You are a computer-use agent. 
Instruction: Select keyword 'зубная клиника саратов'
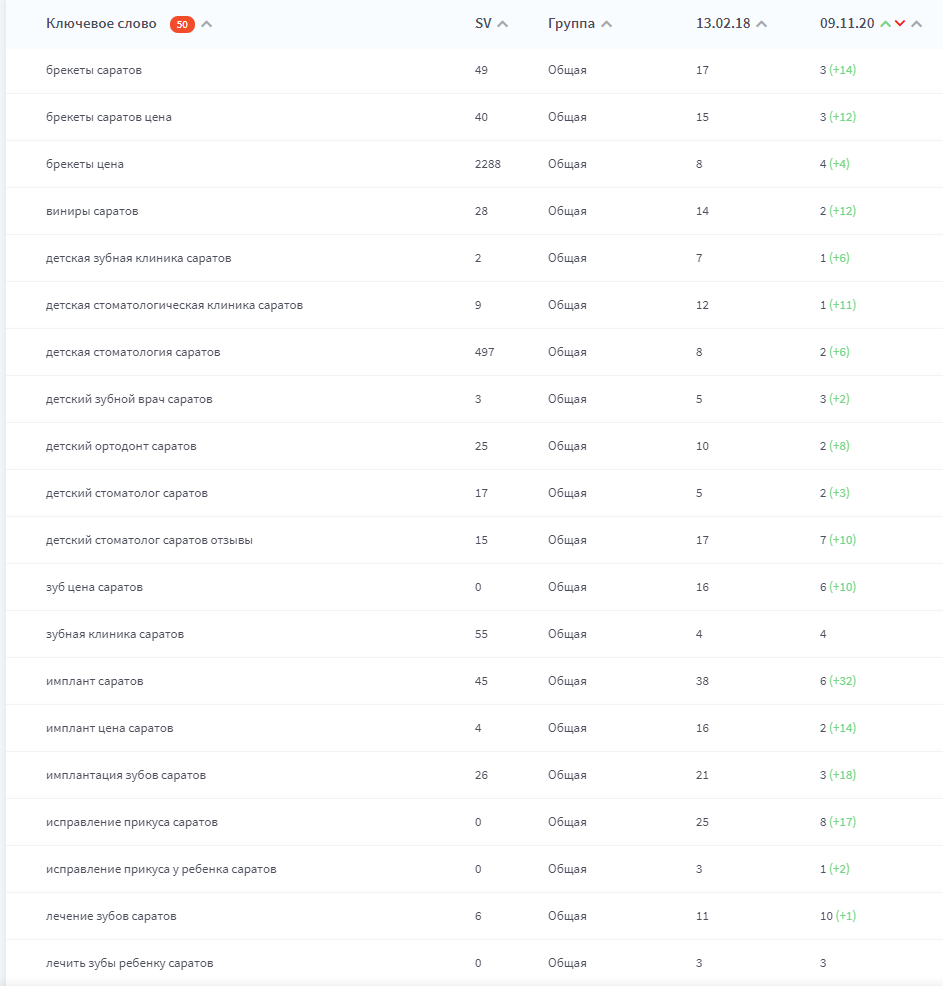pos(114,634)
